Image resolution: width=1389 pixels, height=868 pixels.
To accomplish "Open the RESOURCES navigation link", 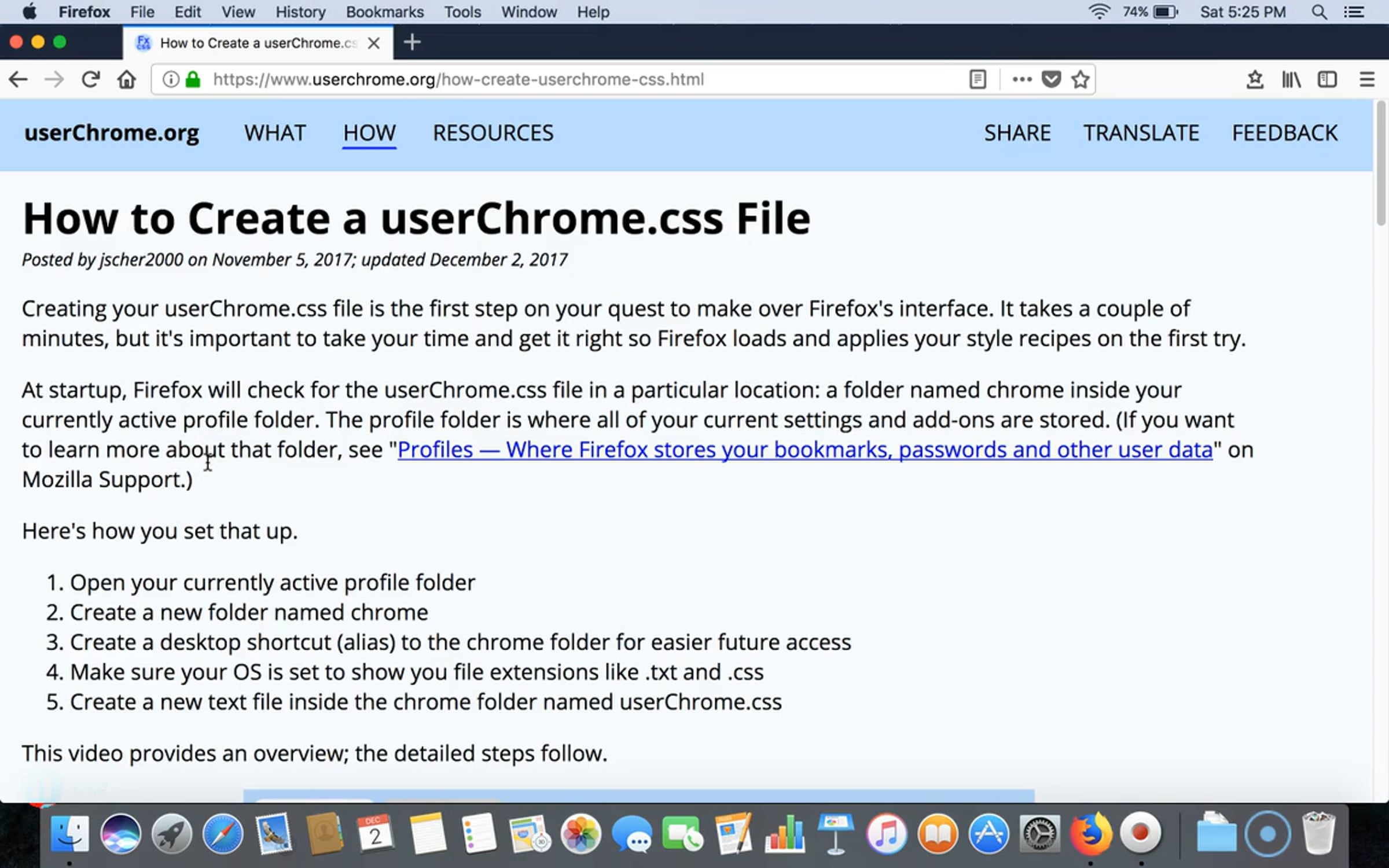I will point(493,133).
